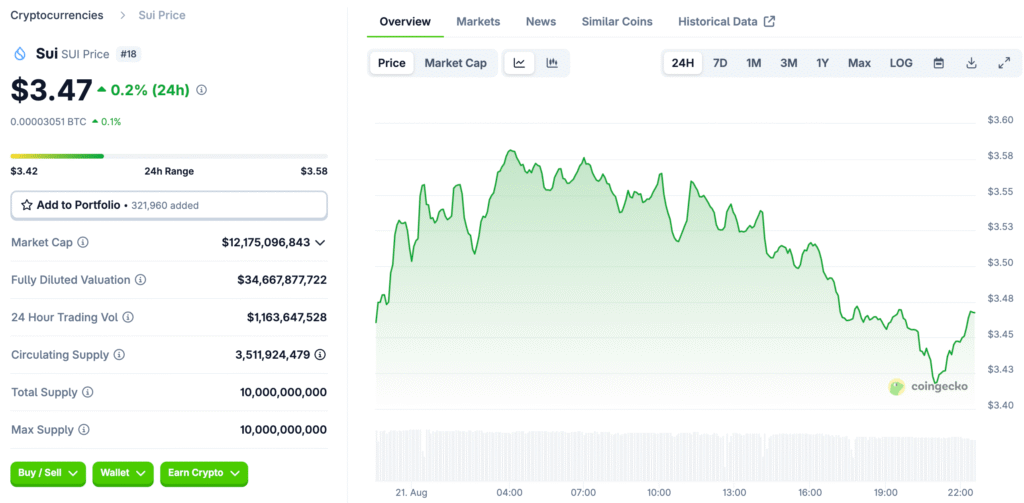Switch to candlestick chart view icon

pyautogui.click(x=552, y=63)
